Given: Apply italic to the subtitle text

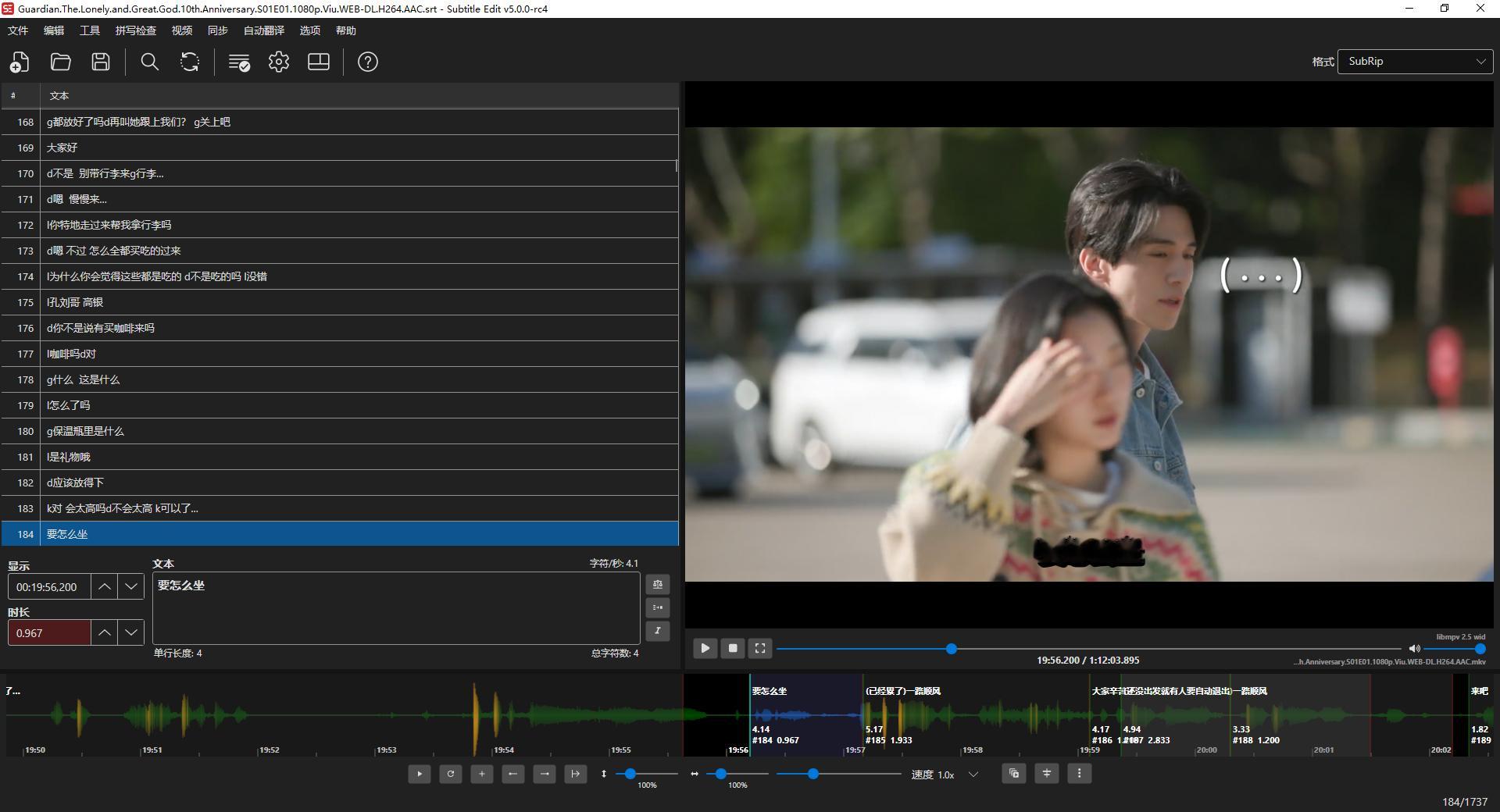Looking at the screenshot, I should coord(658,631).
